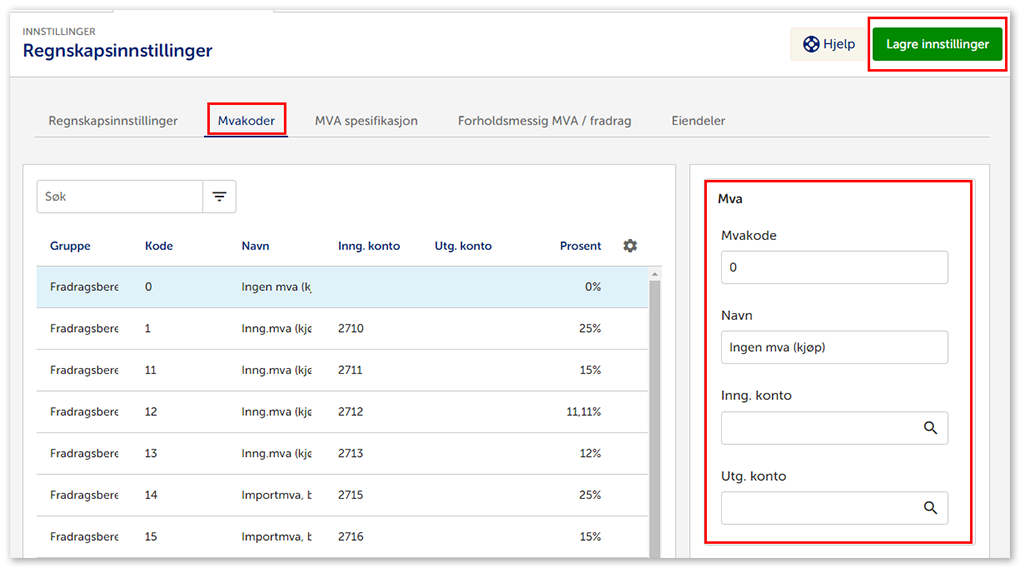The height and width of the screenshot is (568, 1020).
Task: Switch to Regnskapsinnstillinger tab
Action: [113, 121]
